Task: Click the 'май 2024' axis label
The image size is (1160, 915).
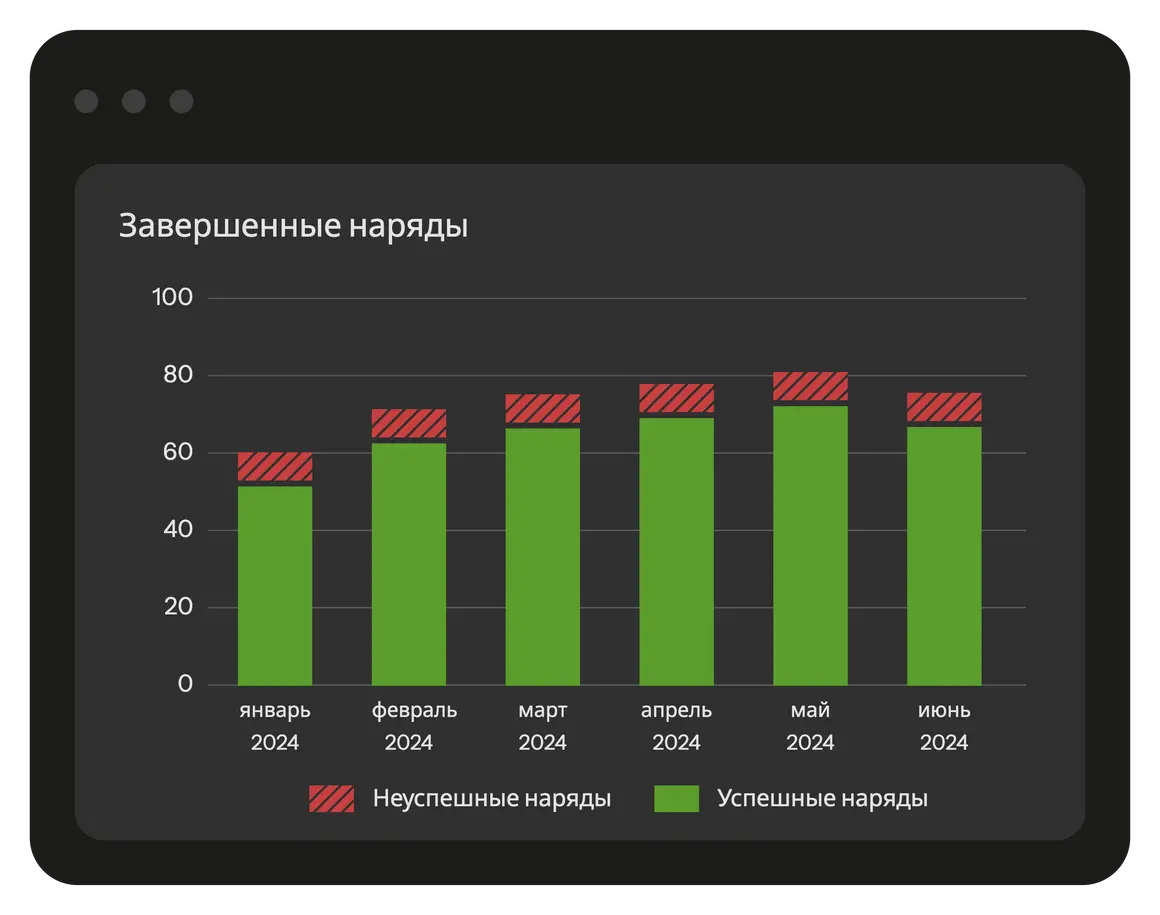Action: coord(810,727)
